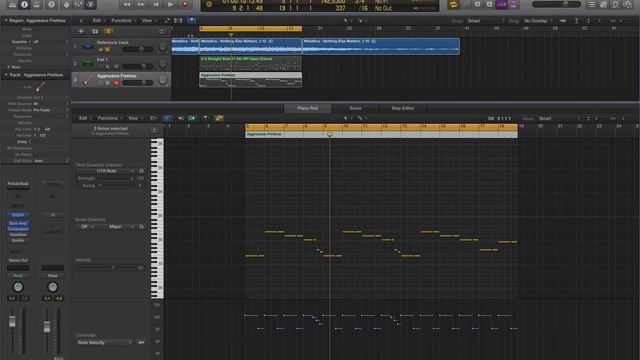Screen dimensions: 640x360
Task: Mute the Reference track
Action: click(100, 49)
